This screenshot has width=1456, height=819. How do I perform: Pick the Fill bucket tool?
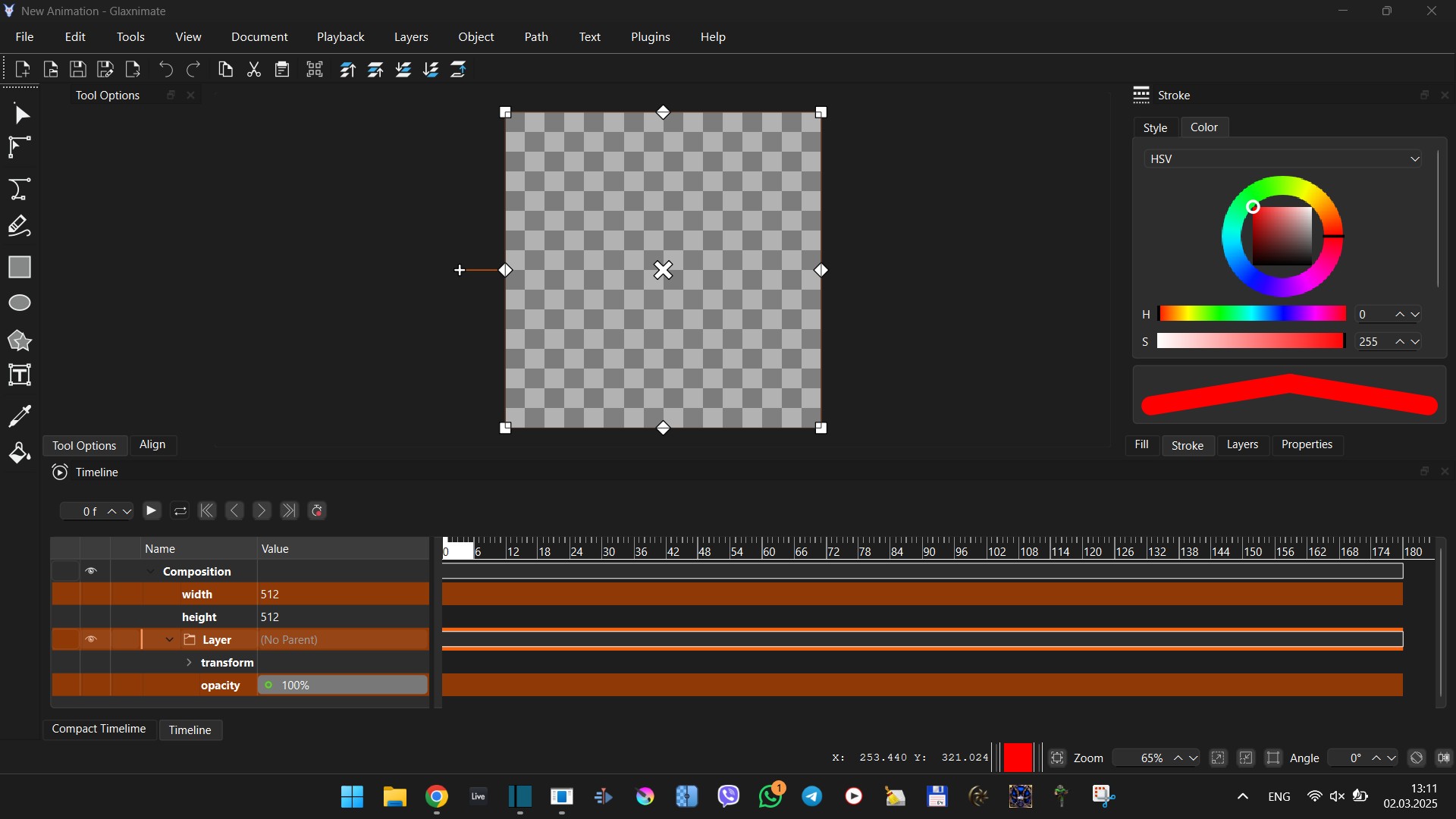[20, 453]
